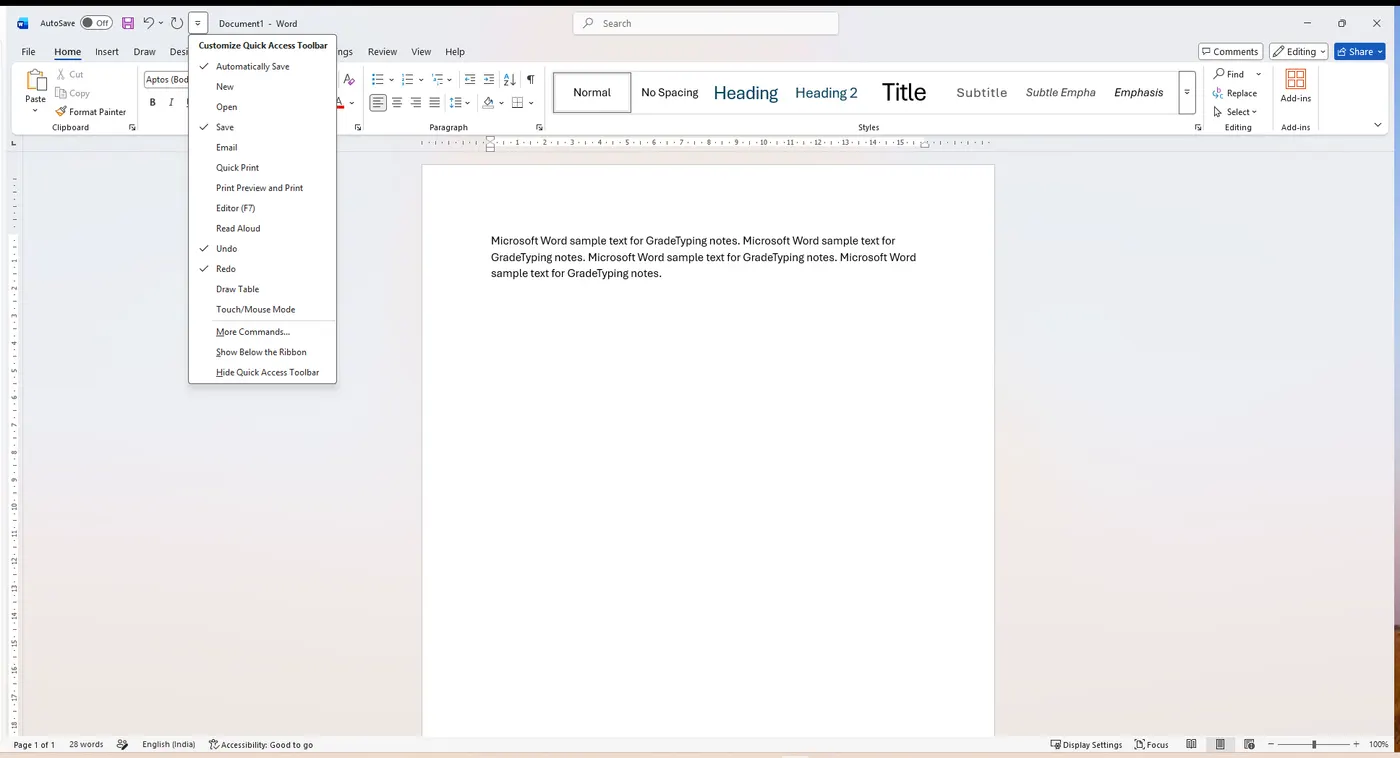Image resolution: width=1400 pixels, height=758 pixels.
Task: Click the Align Left icon
Action: click(x=378, y=102)
